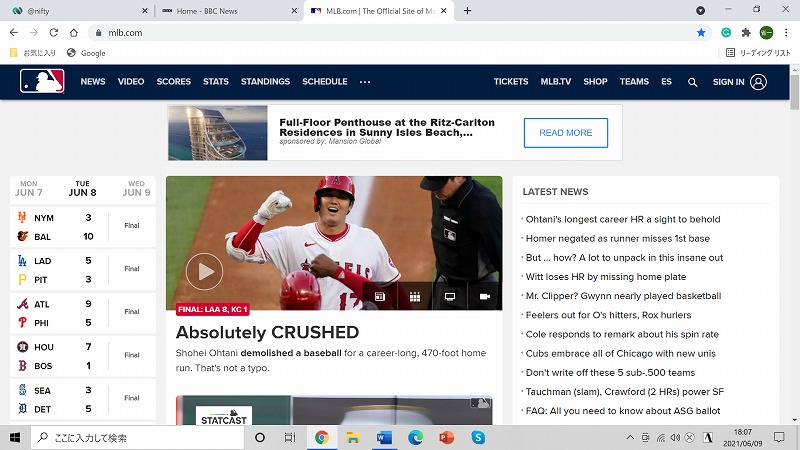This screenshot has height=450, width=800.
Task: Click the Windows taskbar search box
Action: point(137,438)
